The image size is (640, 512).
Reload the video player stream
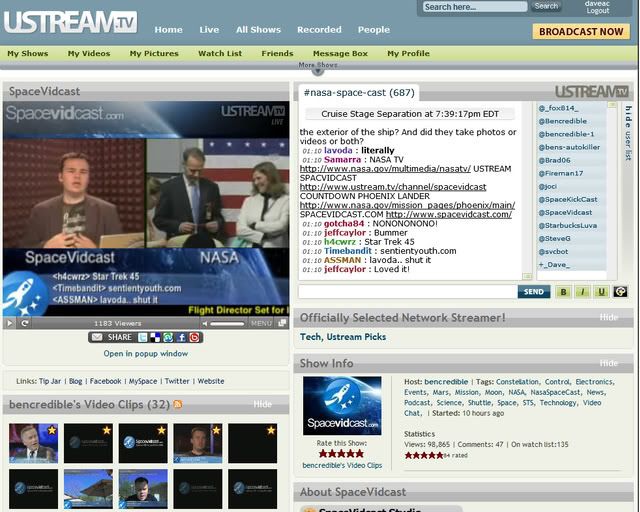(x=25, y=323)
